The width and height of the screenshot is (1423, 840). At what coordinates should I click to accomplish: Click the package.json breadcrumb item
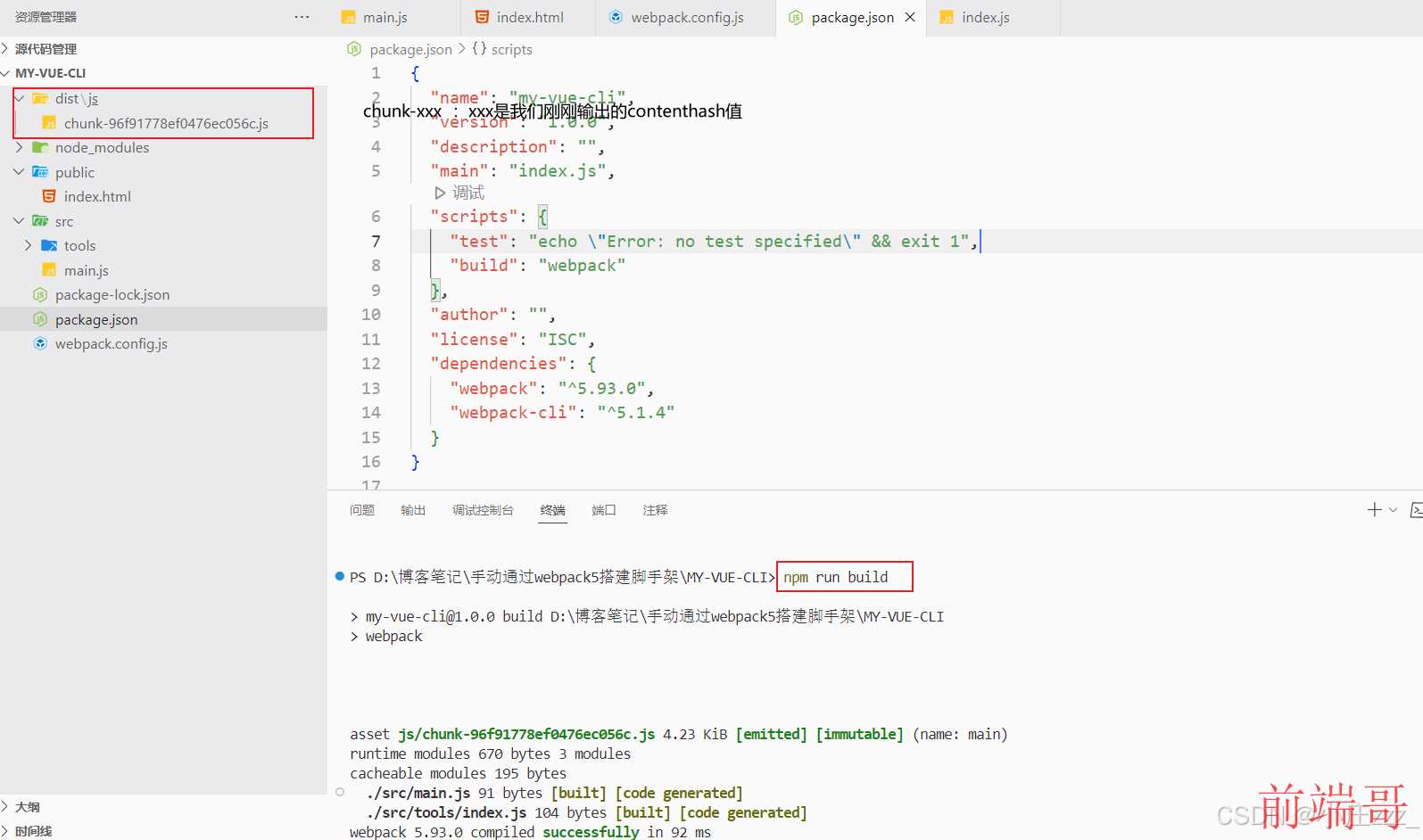pyautogui.click(x=410, y=49)
